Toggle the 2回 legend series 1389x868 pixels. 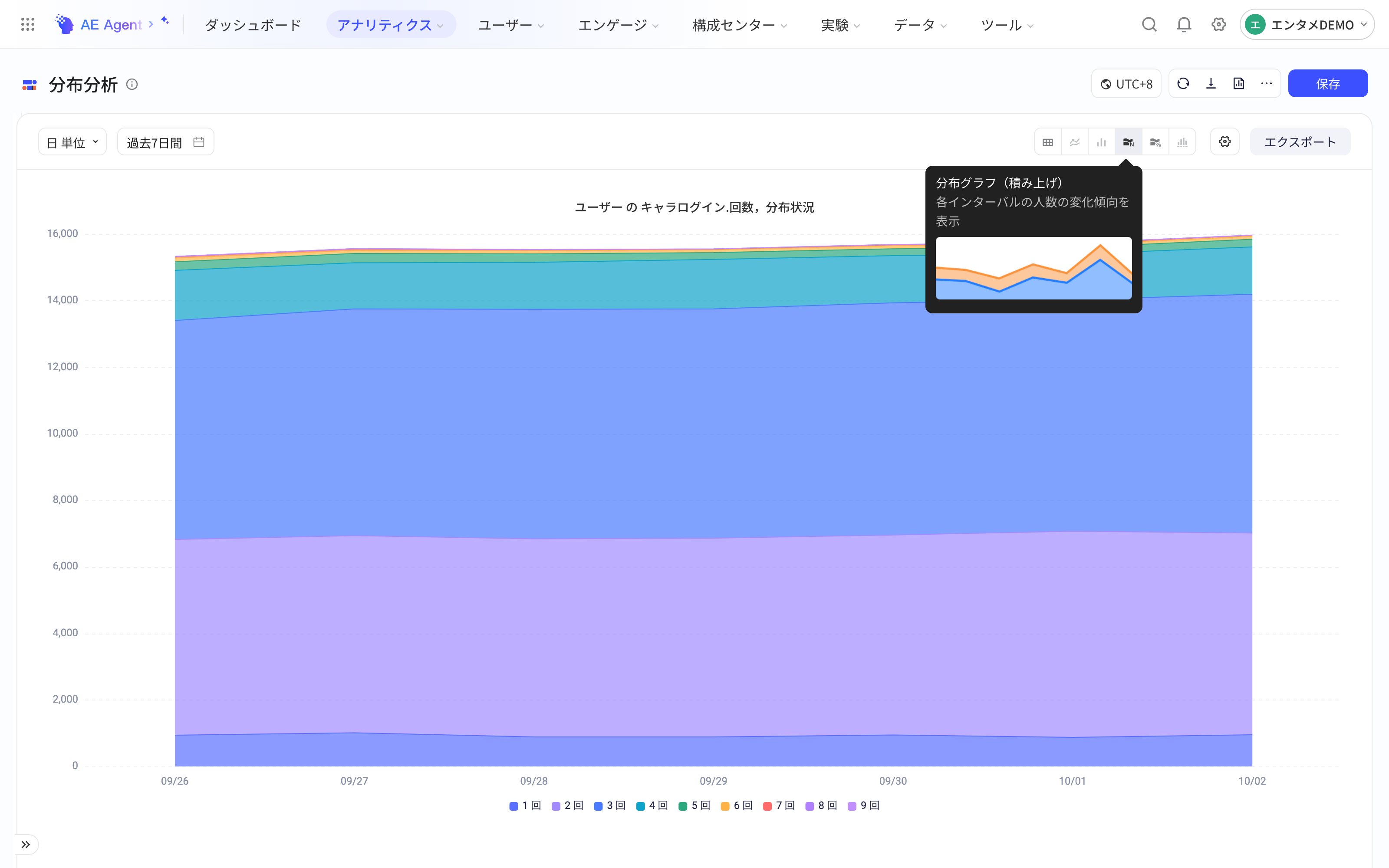tap(568, 806)
